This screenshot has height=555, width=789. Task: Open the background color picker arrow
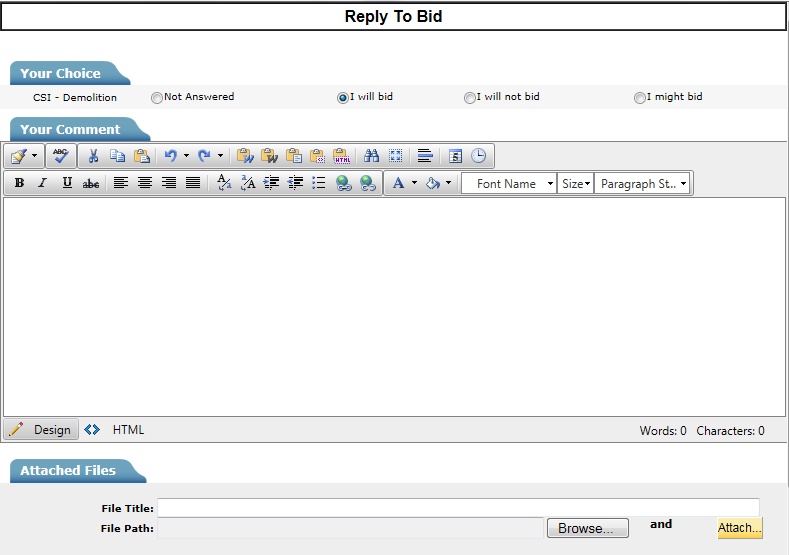tap(448, 183)
